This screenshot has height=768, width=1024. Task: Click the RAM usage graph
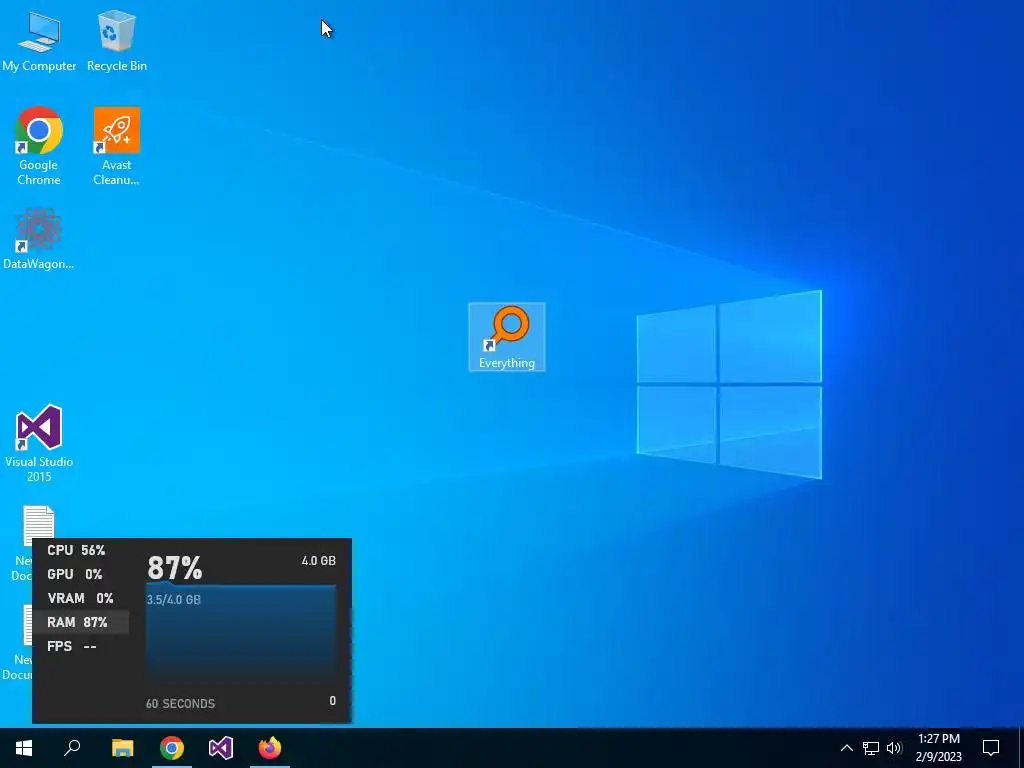pyautogui.click(x=241, y=637)
